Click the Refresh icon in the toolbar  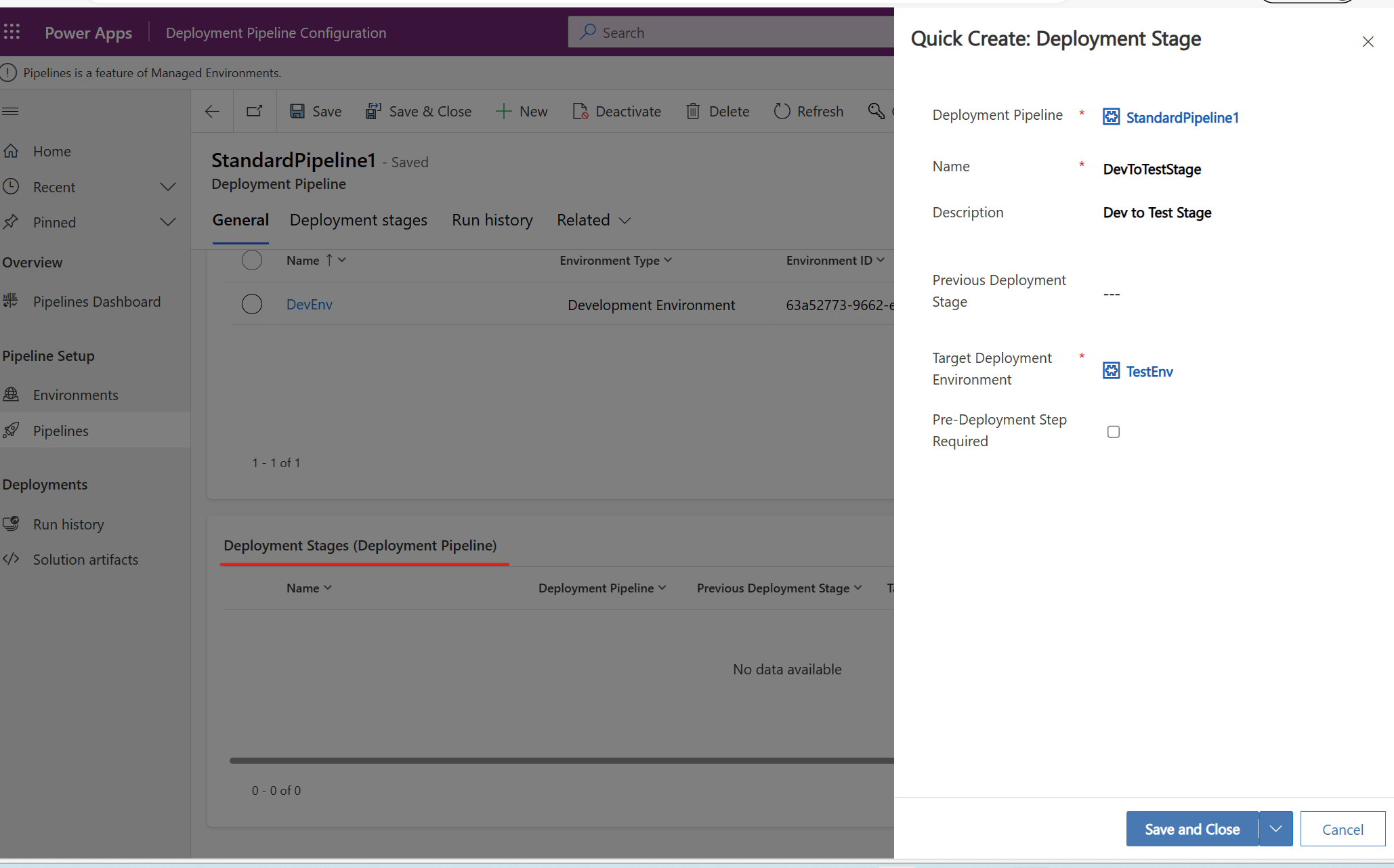[782, 112]
